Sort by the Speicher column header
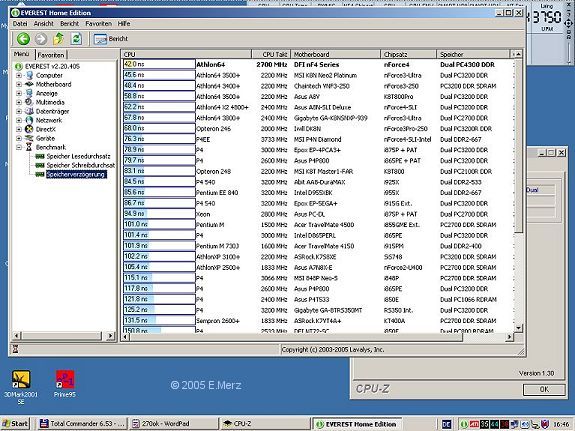The height and width of the screenshot is (431, 575). (473, 54)
